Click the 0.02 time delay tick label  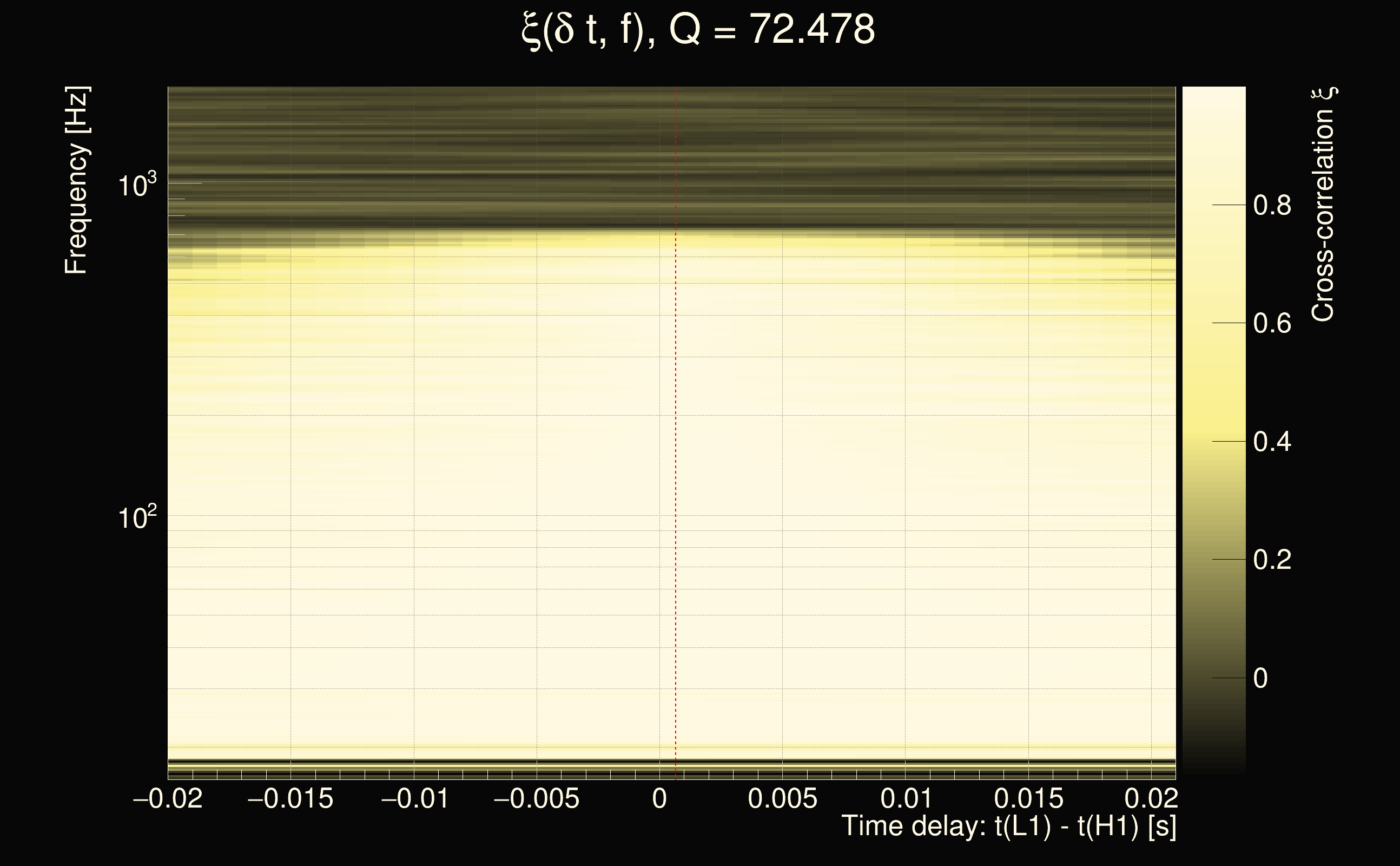click(1151, 798)
